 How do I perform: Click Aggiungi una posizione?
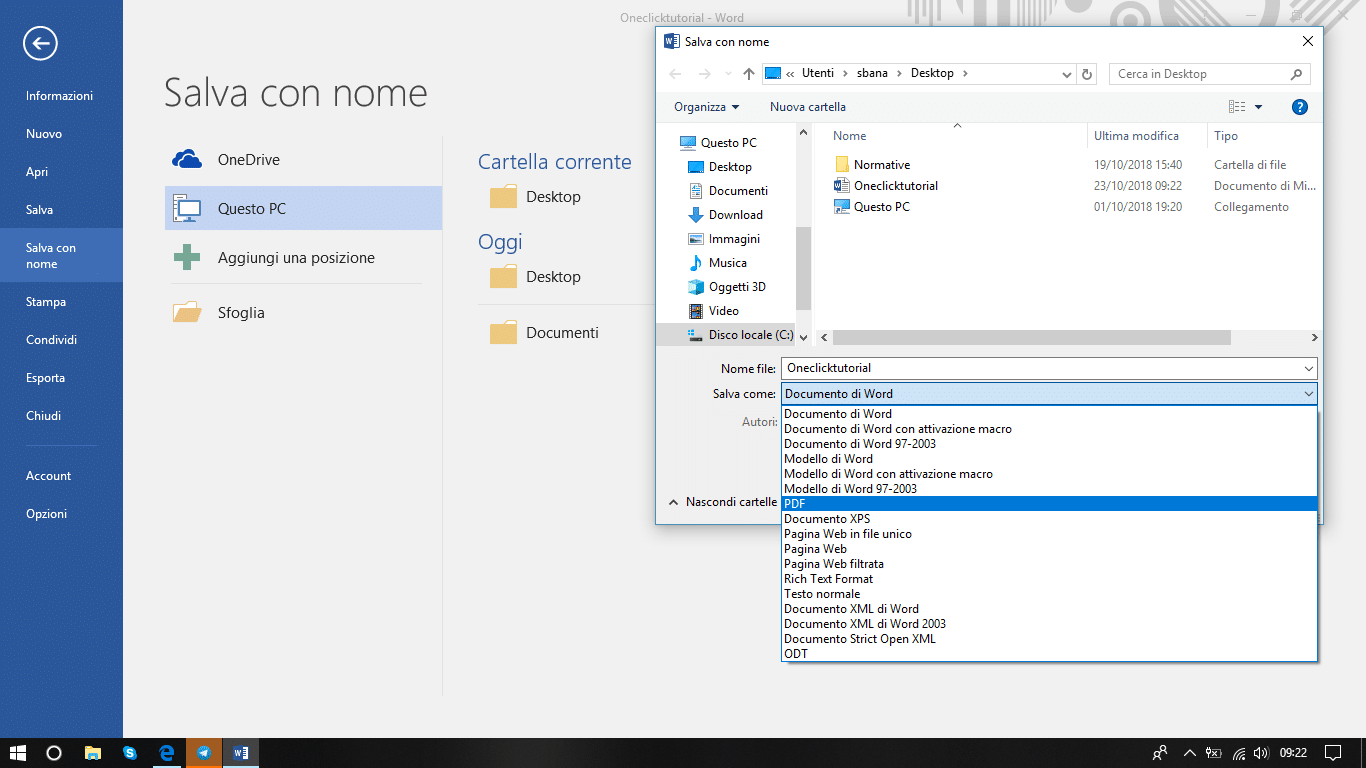tap(303, 258)
